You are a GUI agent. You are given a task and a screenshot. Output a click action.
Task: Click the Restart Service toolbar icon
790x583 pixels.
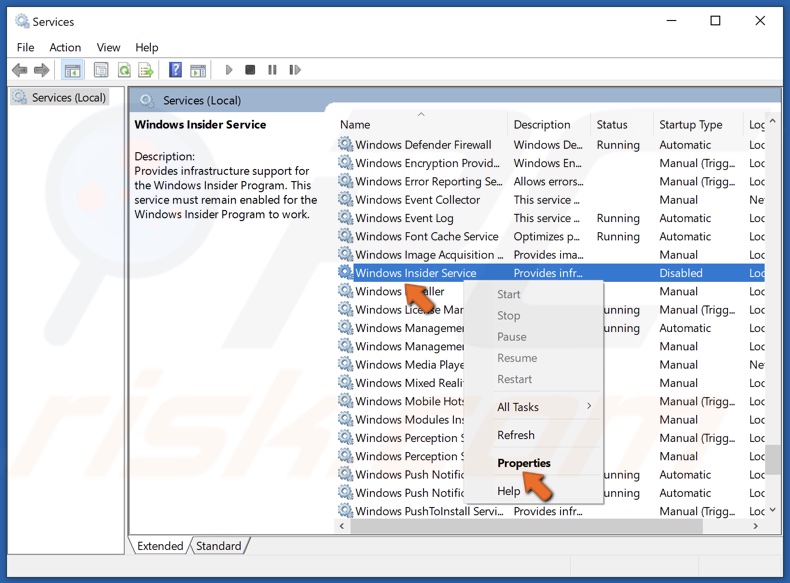pos(295,70)
